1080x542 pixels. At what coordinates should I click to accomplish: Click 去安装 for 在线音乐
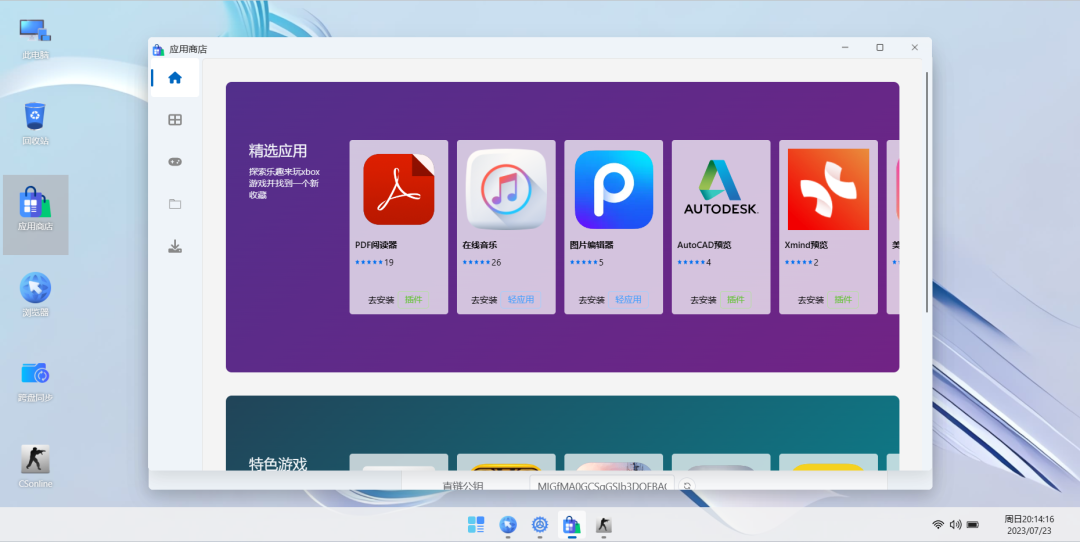click(484, 300)
